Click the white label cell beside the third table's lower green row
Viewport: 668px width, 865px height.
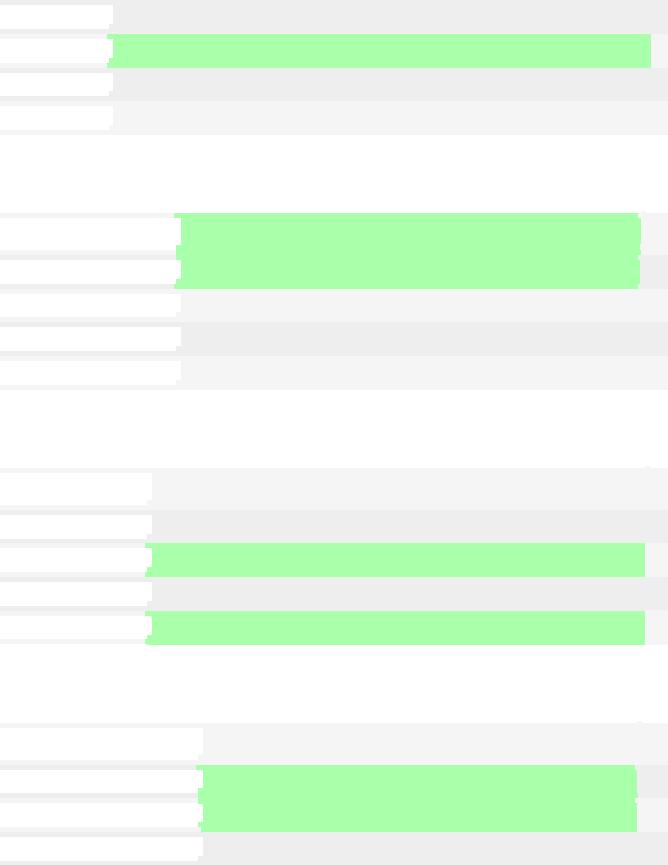pos(76,627)
